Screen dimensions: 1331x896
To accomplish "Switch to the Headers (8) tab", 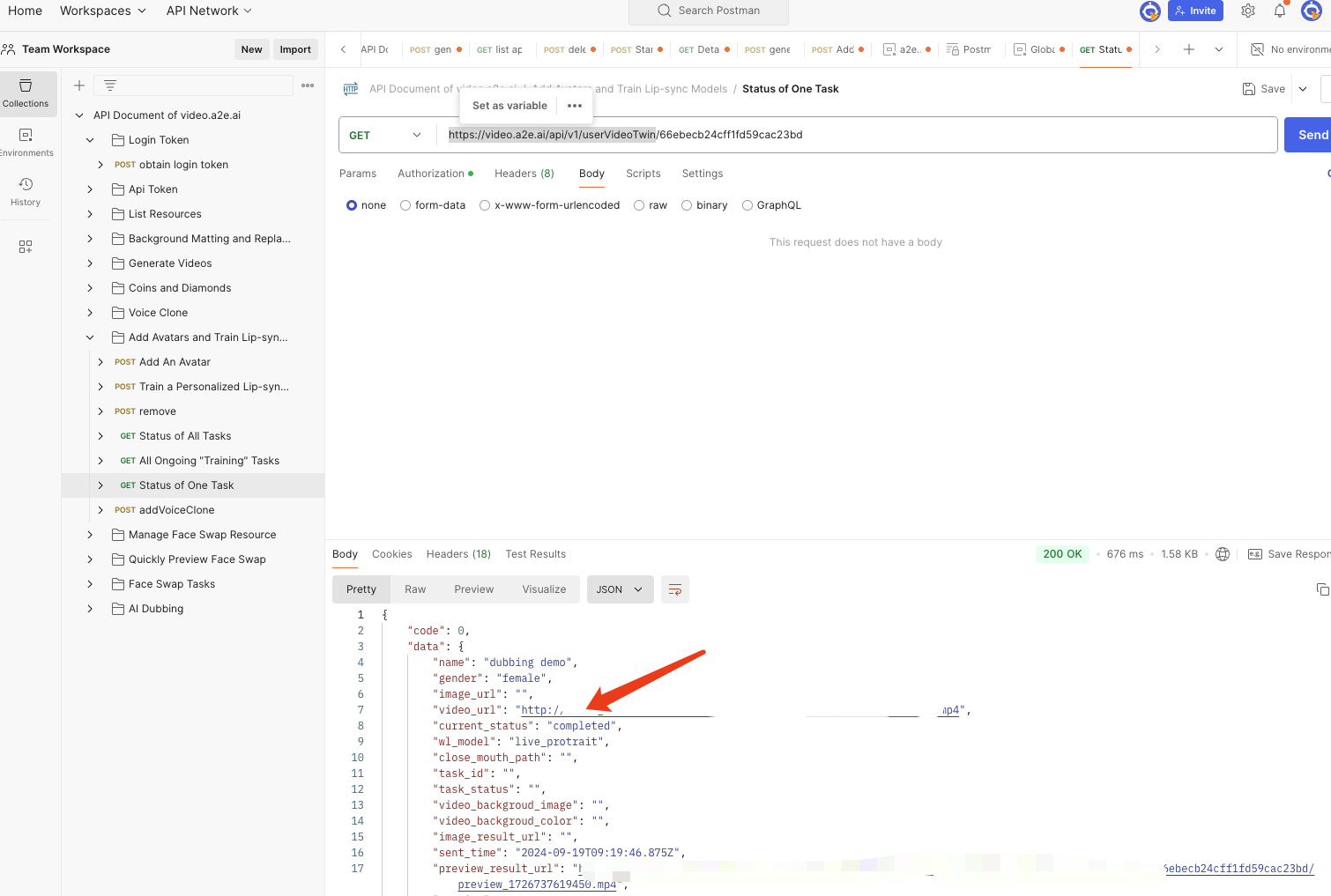I will 524,174.
